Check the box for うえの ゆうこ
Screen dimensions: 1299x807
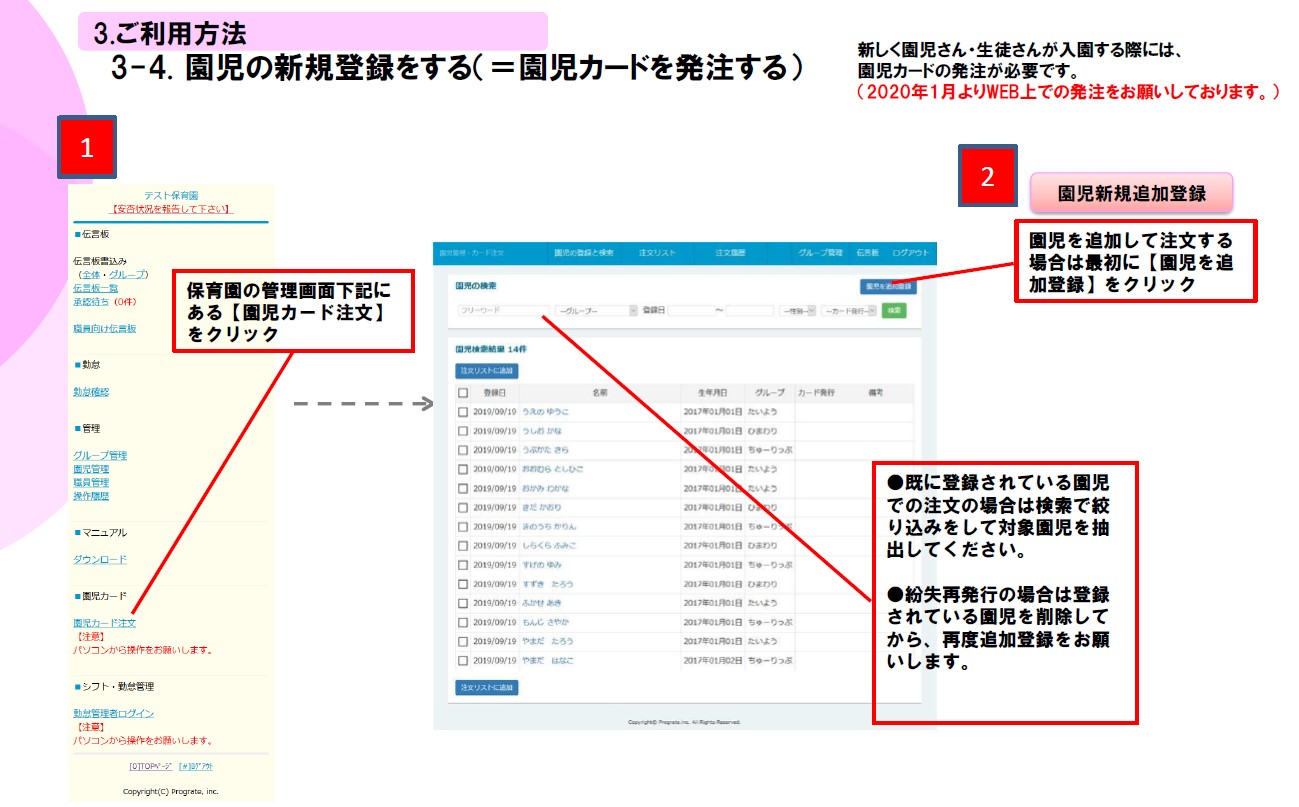click(x=462, y=412)
